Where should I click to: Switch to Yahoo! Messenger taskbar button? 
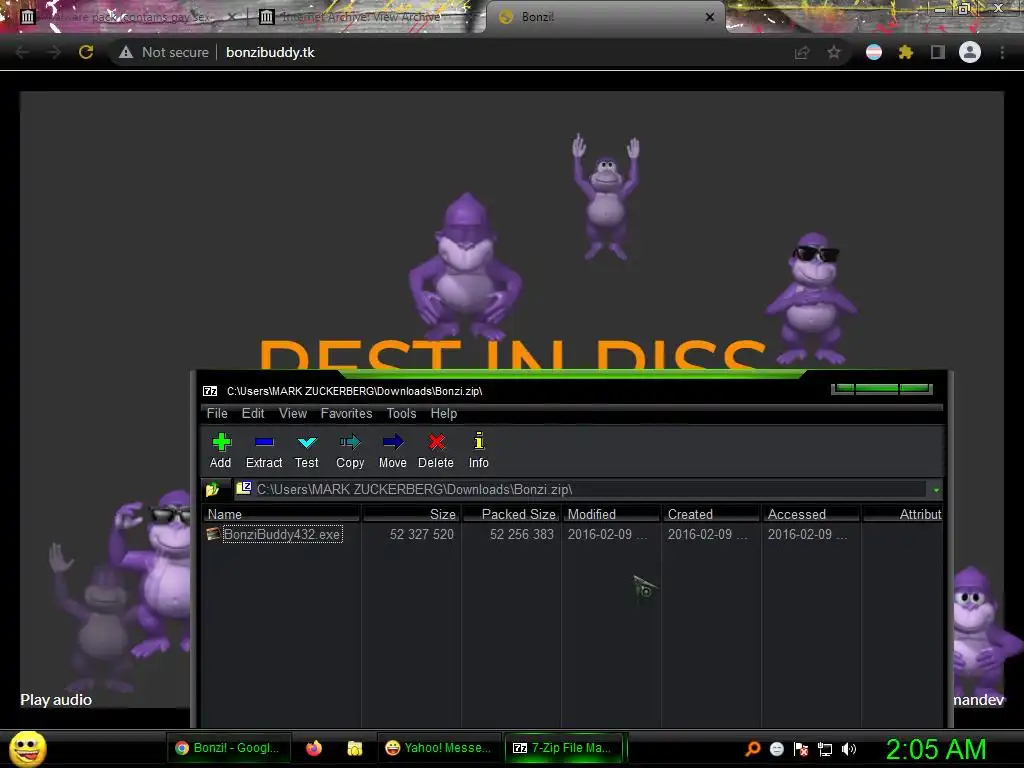[x=439, y=748]
